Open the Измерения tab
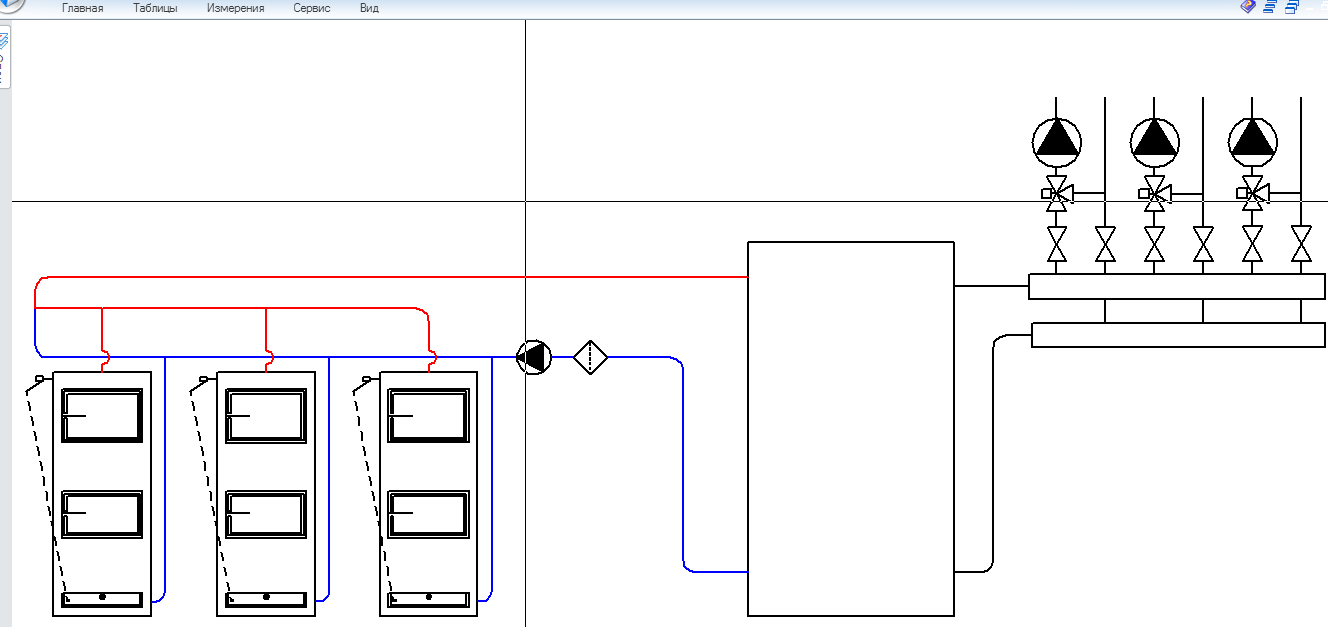Screen dimensions: 1328x627 236,8
